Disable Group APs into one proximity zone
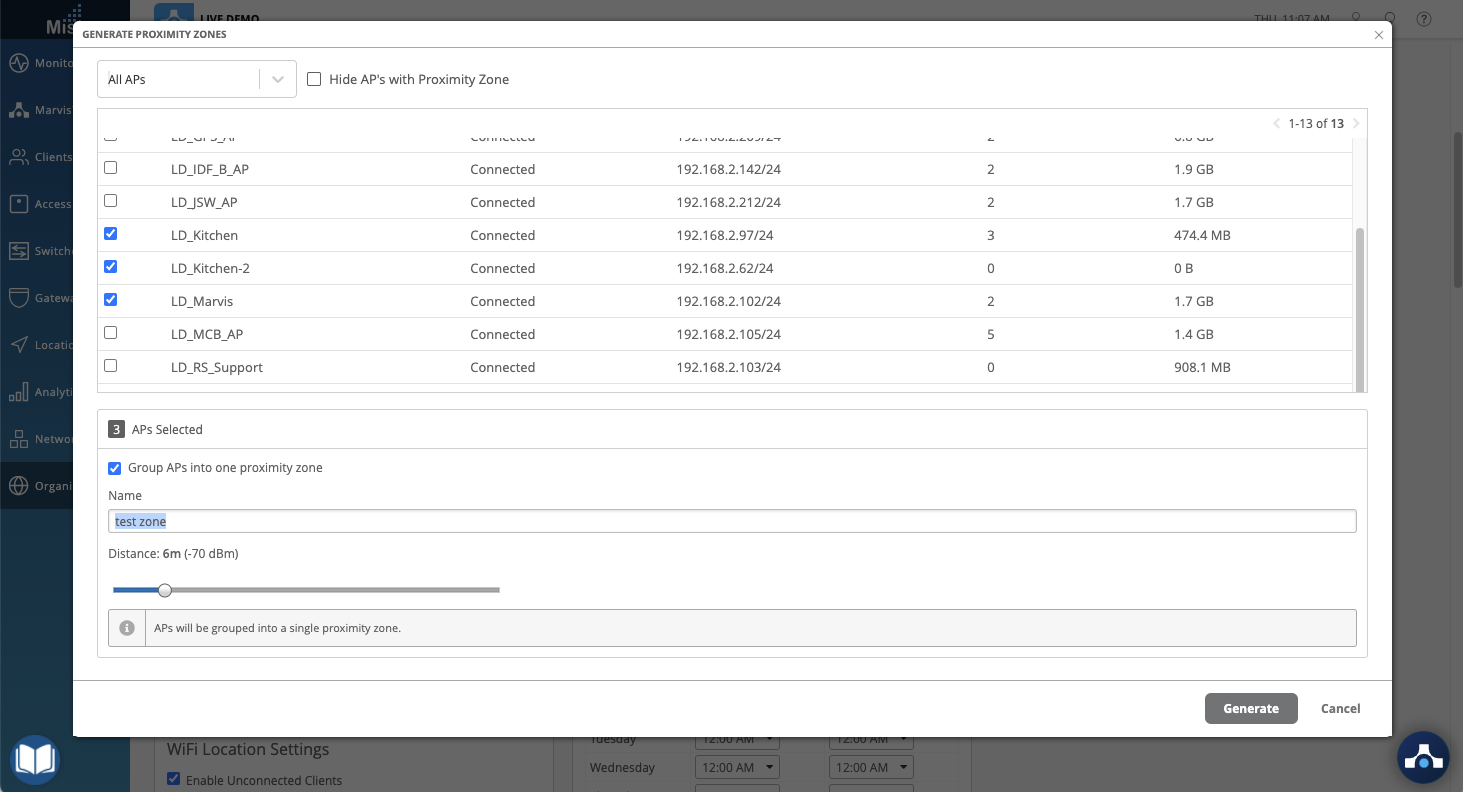Viewport: 1463px width, 792px height. (115, 468)
